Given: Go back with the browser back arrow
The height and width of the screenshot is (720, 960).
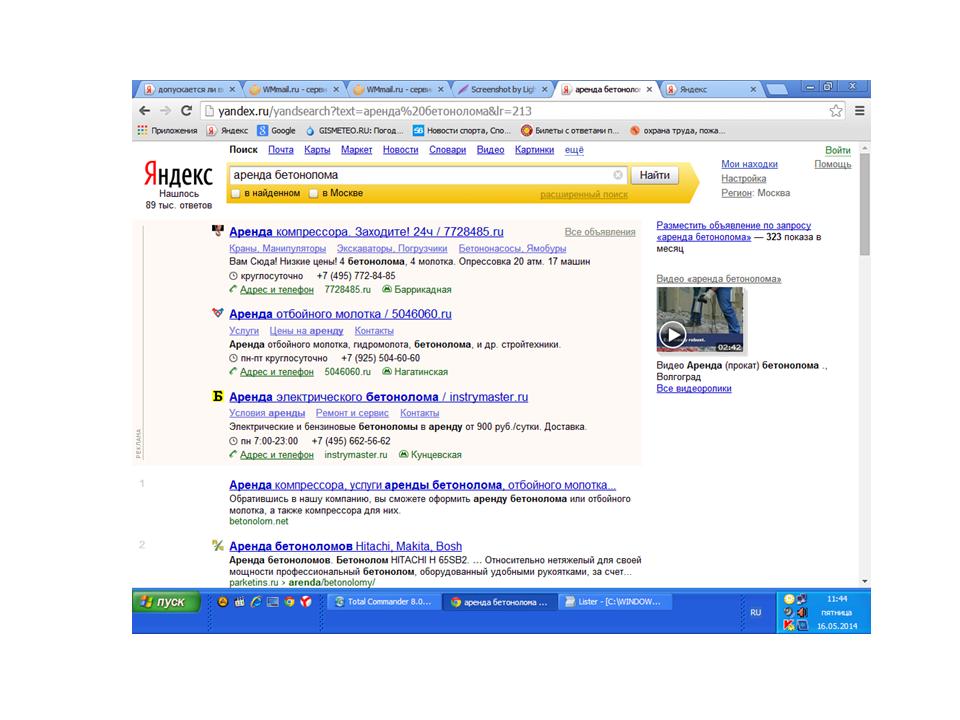Looking at the screenshot, I should (x=144, y=111).
